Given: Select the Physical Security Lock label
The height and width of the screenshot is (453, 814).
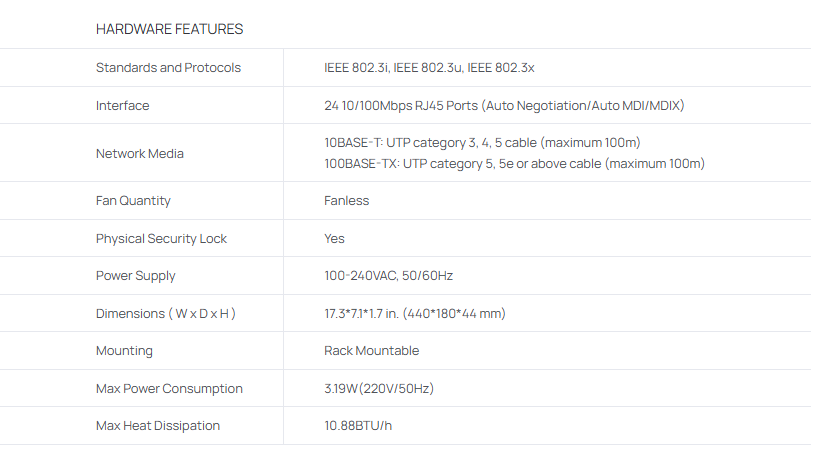Looking at the screenshot, I should click(x=161, y=238).
